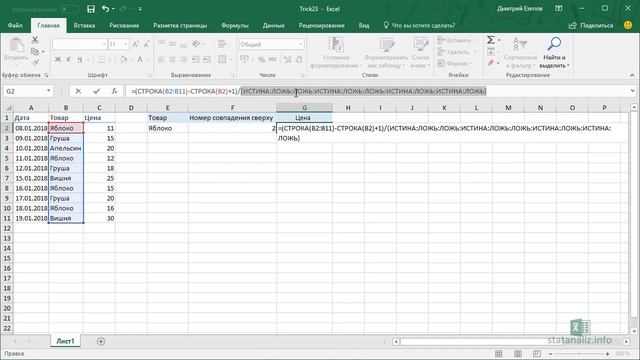
Task: Click the increase font size icon
Action: (x=136, y=44)
